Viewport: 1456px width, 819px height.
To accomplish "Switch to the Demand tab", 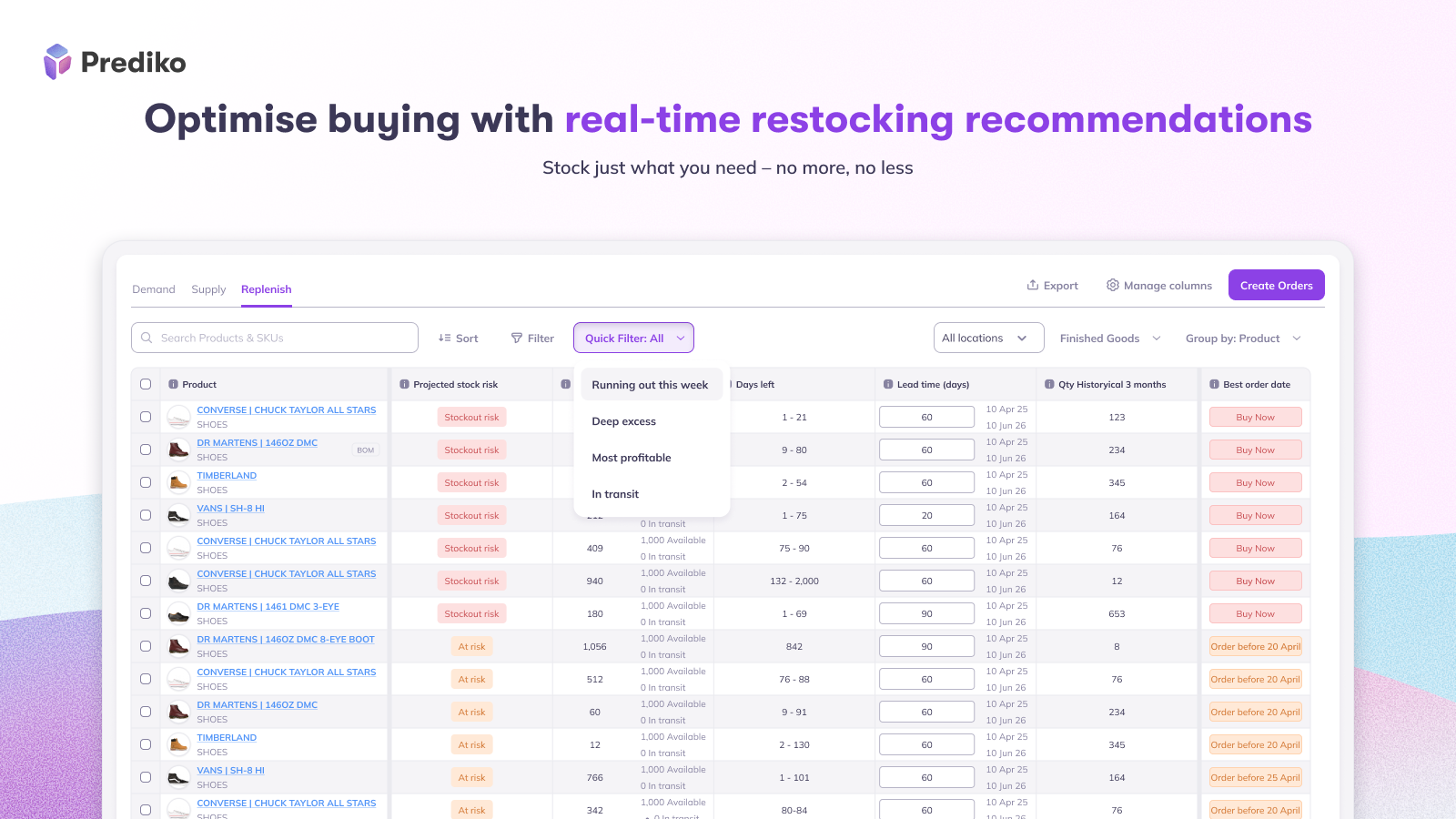I will click(154, 289).
